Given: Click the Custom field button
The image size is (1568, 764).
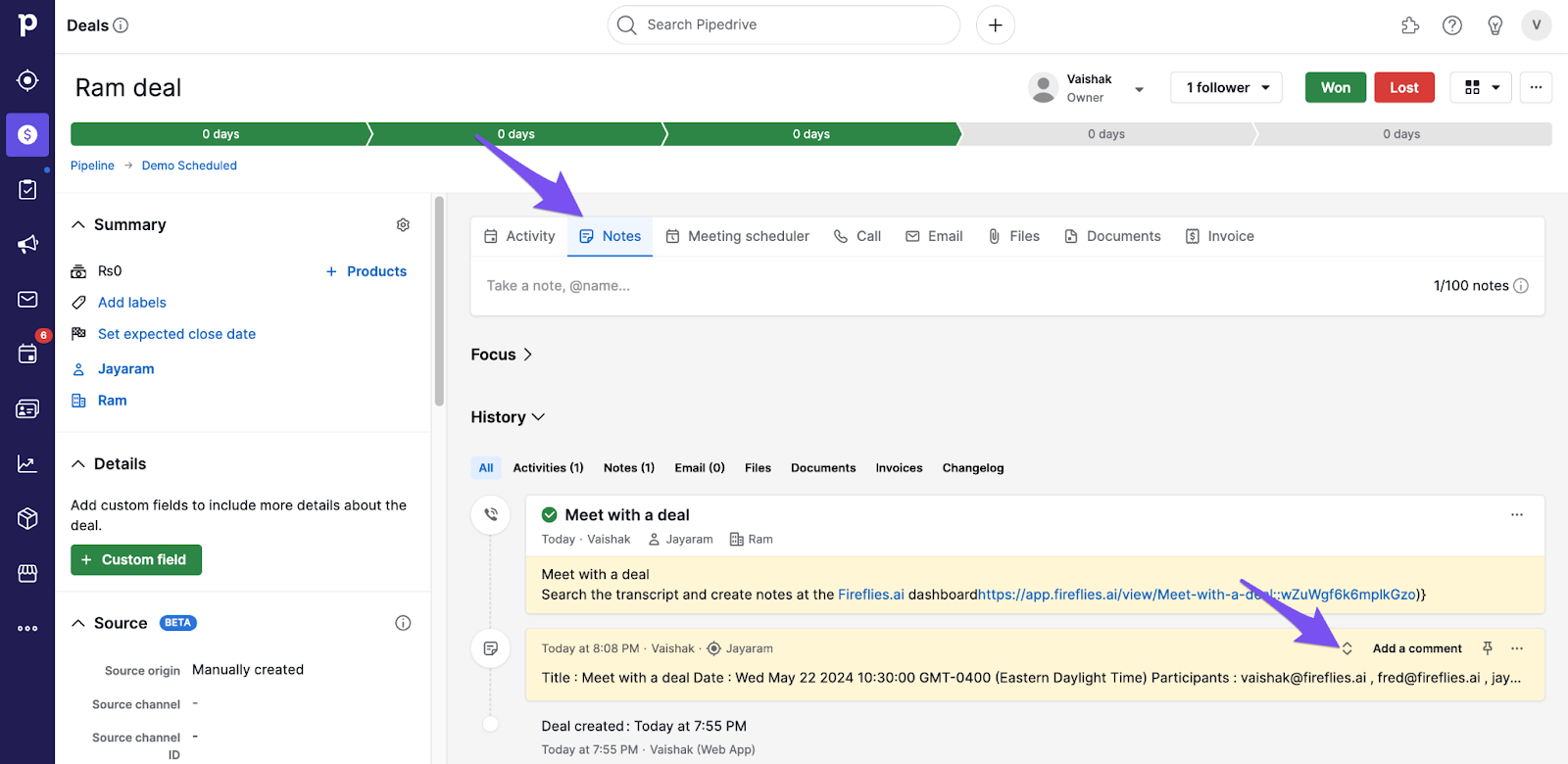Looking at the screenshot, I should (136, 559).
